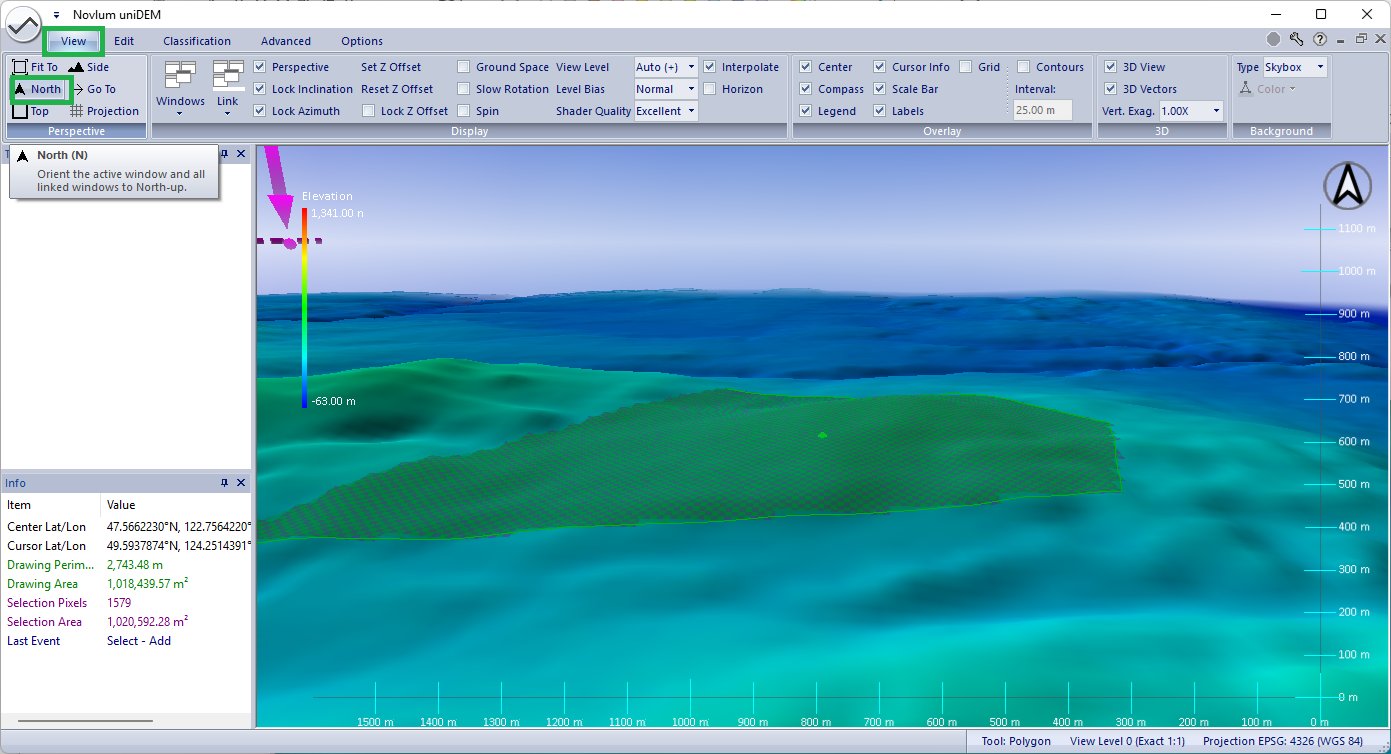Open the background Type Skybox dropdown
1391x754 pixels.
point(1294,67)
